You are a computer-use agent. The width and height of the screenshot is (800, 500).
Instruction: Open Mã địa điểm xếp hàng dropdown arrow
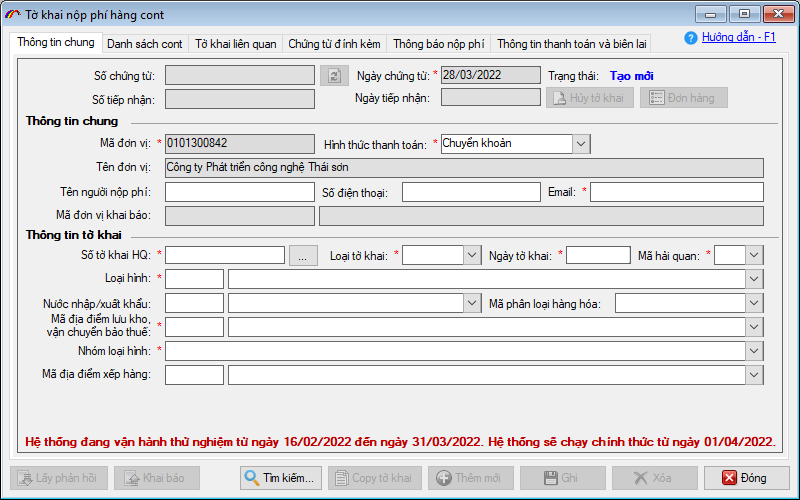click(754, 375)
